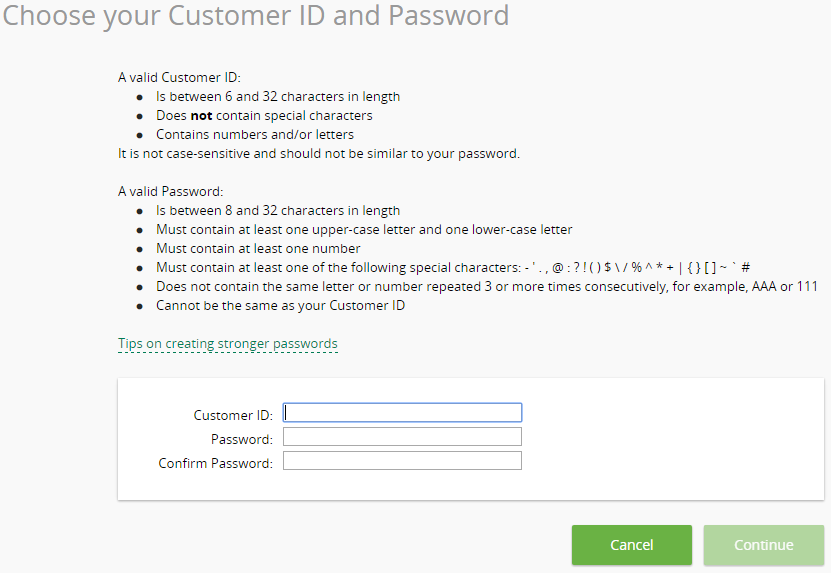Click the rule about 8 and 32 characters
The height and width of the screenshot is (573, 831).
[278, 210]
